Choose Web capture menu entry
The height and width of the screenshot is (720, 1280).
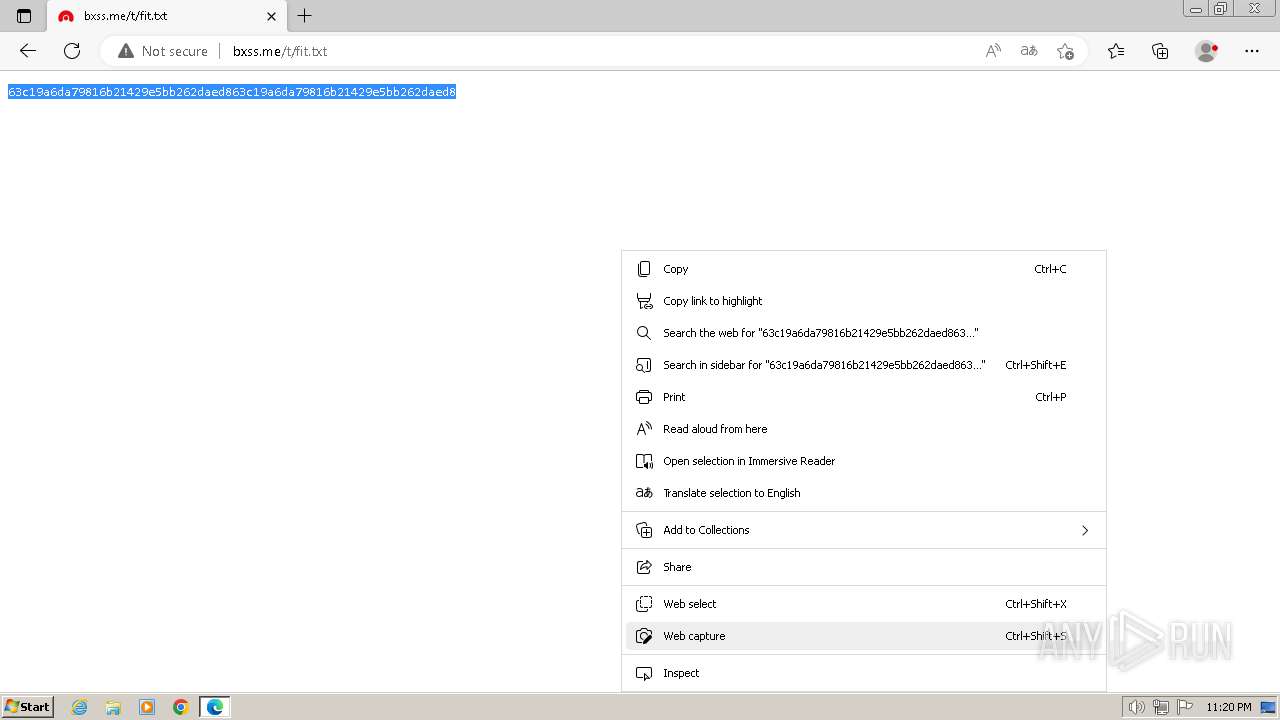(x=864, y=636)
